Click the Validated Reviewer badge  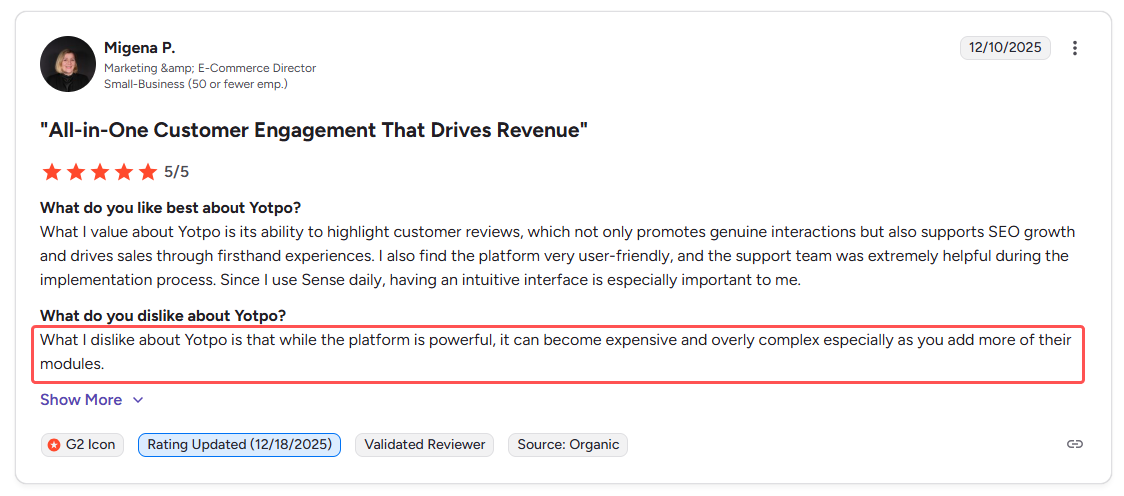pyautogui.click(x=424, y=444)
